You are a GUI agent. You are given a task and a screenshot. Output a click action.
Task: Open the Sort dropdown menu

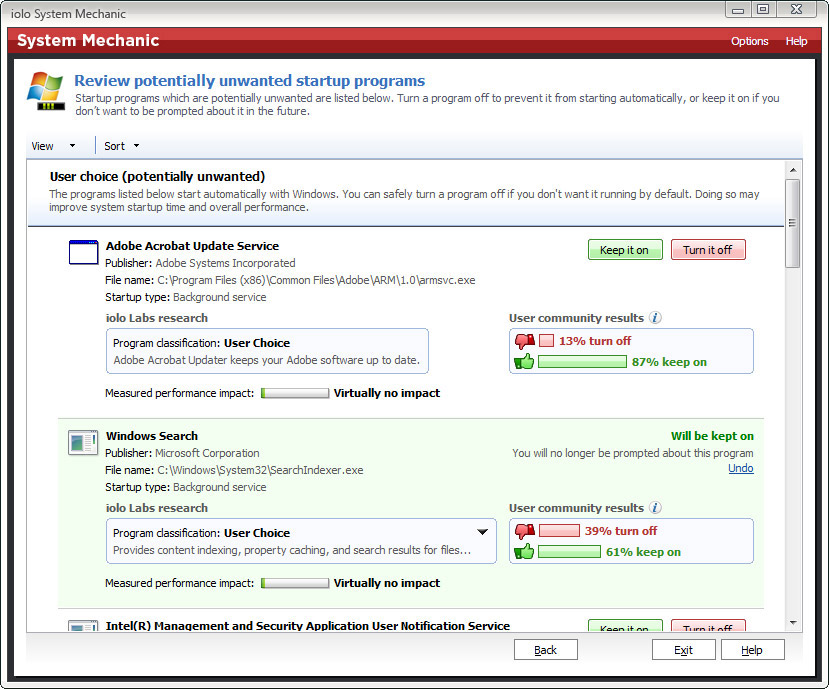coord(122,146)
